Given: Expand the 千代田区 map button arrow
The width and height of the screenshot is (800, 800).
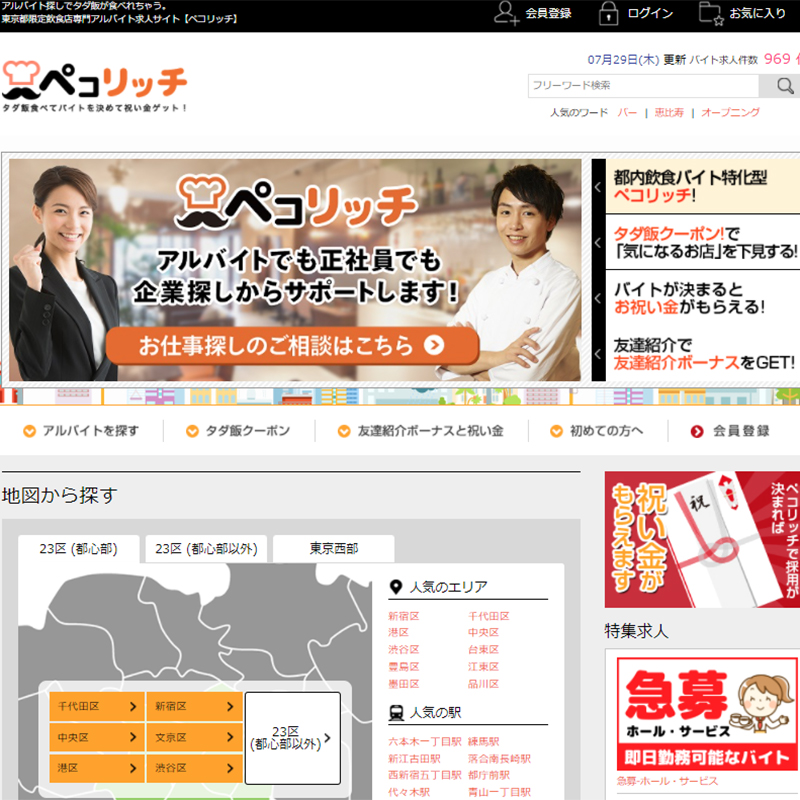Looking at the screenshot, I should 133,707.
